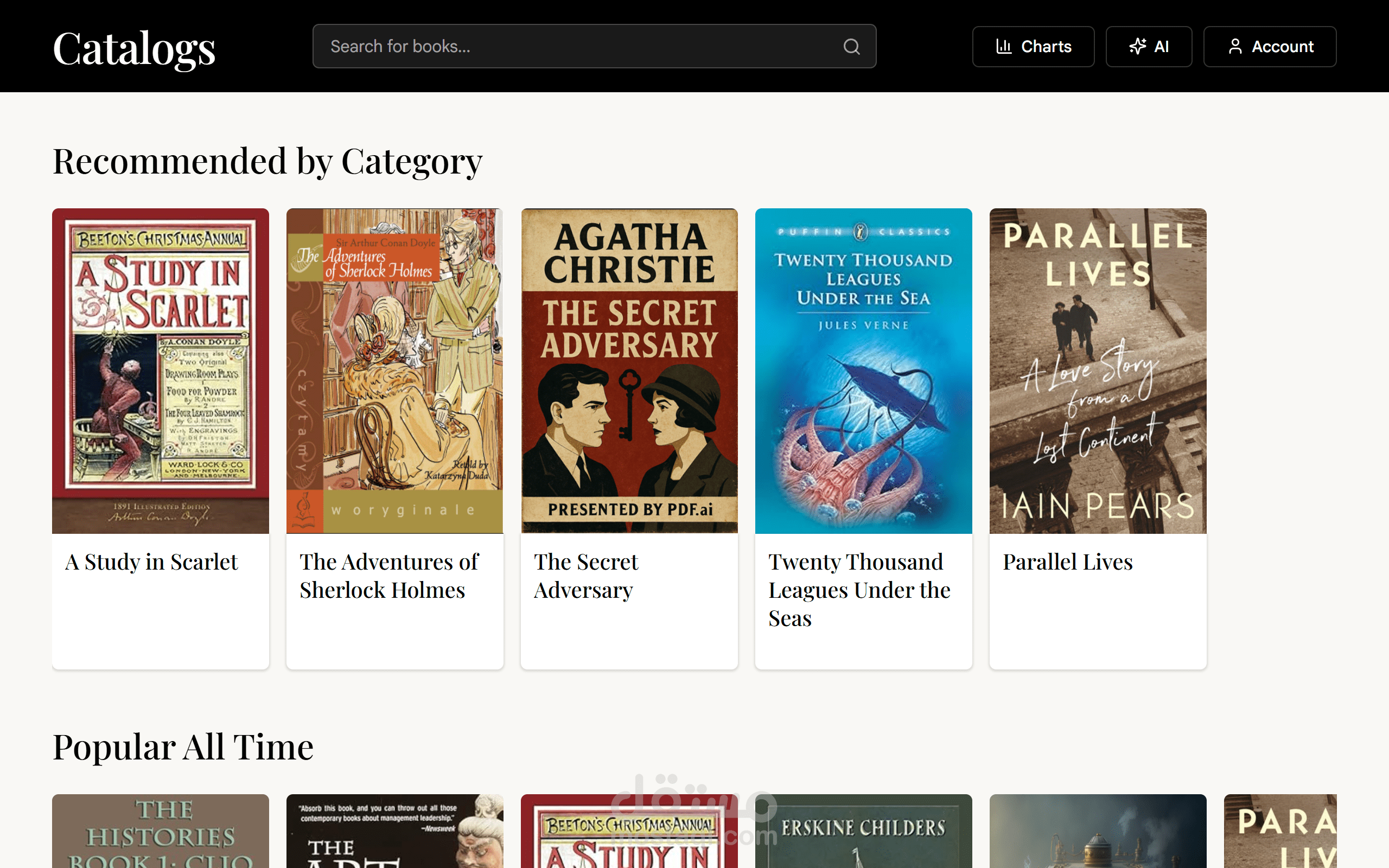
Task: Open Twenty Thousand Leagues Under the Sea cover
Action: click(863, 371)
